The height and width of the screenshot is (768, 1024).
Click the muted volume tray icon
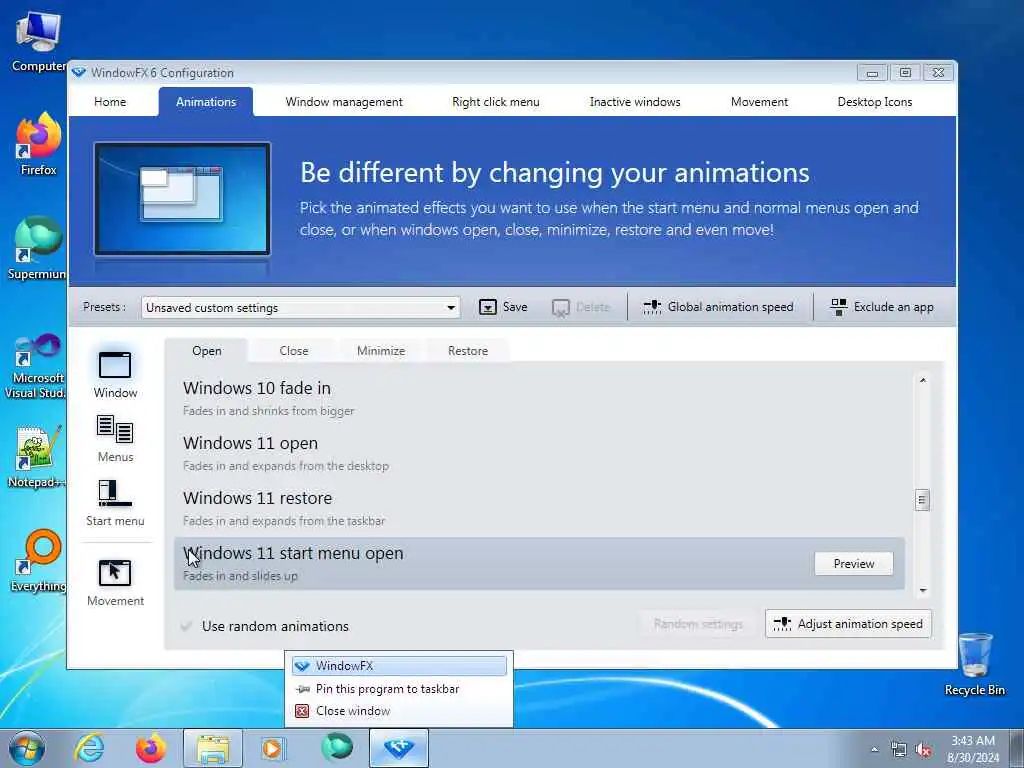point(923,750)
